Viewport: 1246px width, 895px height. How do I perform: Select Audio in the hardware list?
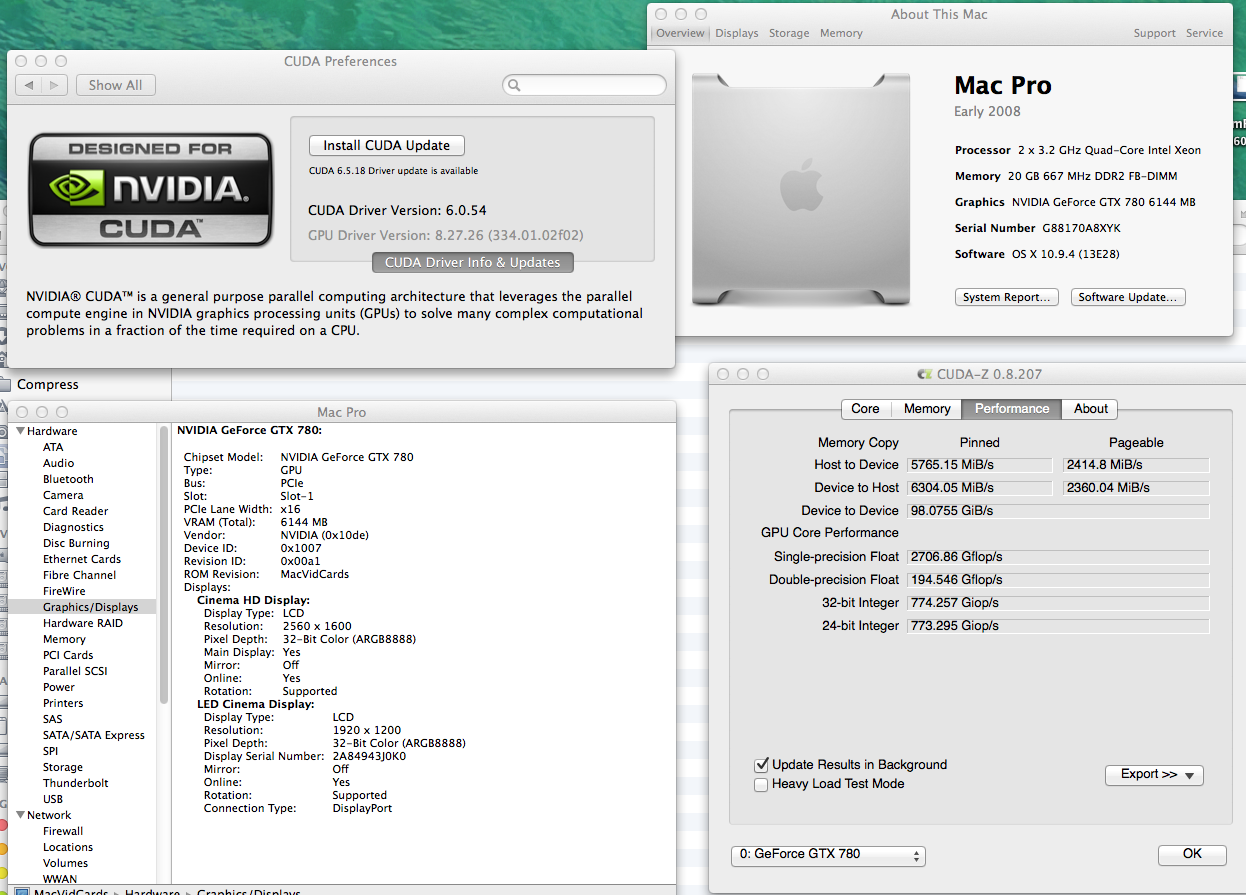tap(58, 464)
